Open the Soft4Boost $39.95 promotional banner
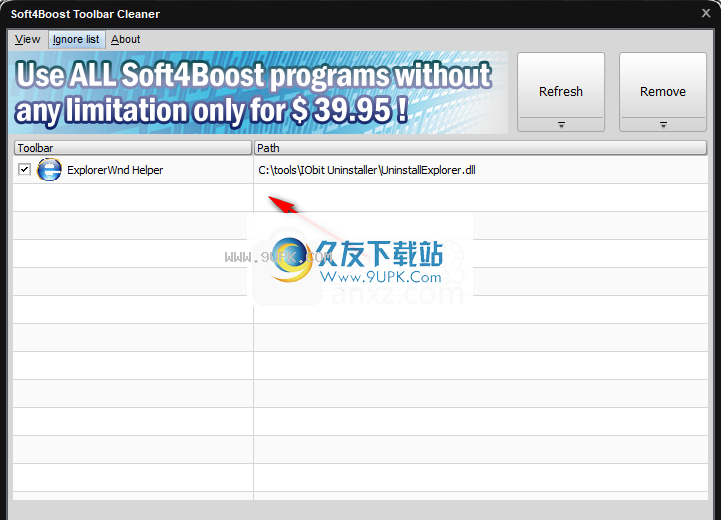Image resolution: width=721 pixels, height=520 pixels. 258,92
